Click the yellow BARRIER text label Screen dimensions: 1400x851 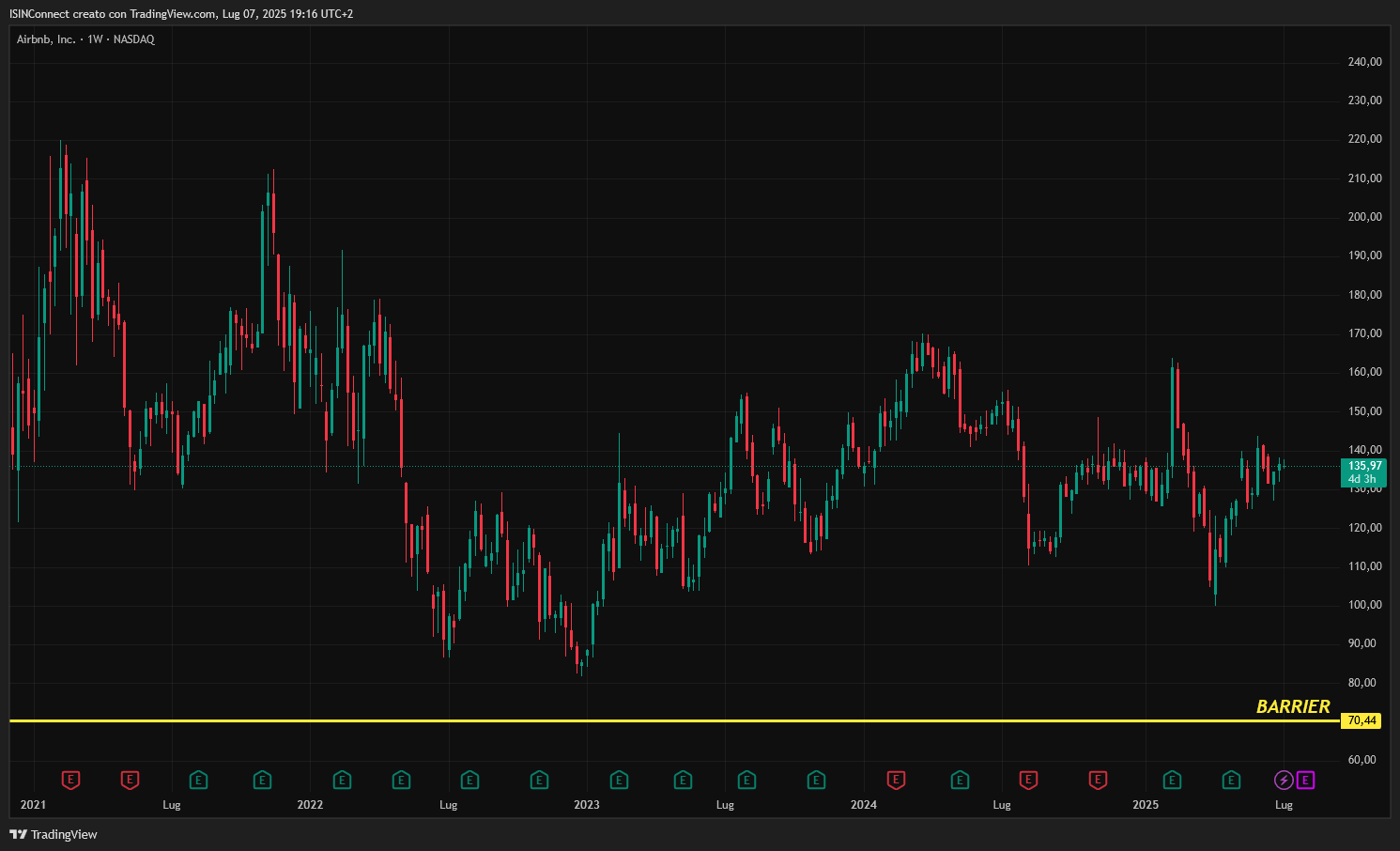(1293, 706)
